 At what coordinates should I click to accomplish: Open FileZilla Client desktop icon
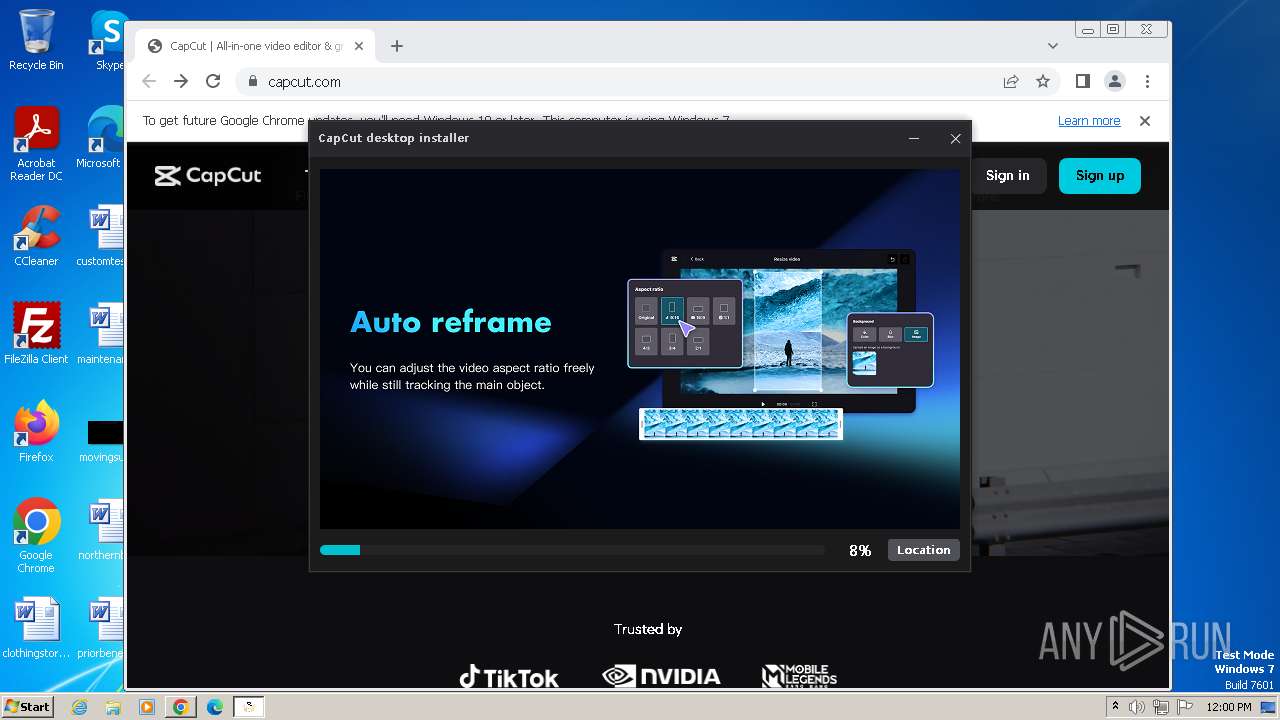tap(36, 334)
